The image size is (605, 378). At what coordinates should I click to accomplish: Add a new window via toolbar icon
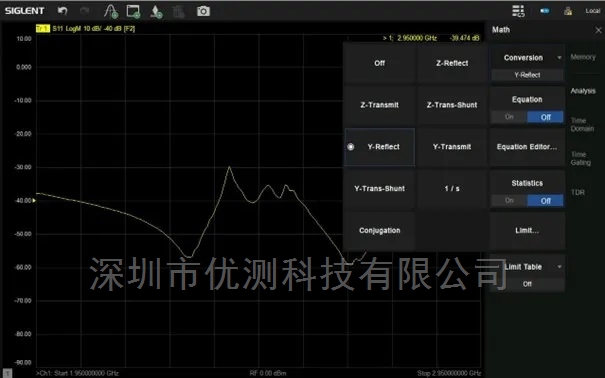[x=134, y=11]
